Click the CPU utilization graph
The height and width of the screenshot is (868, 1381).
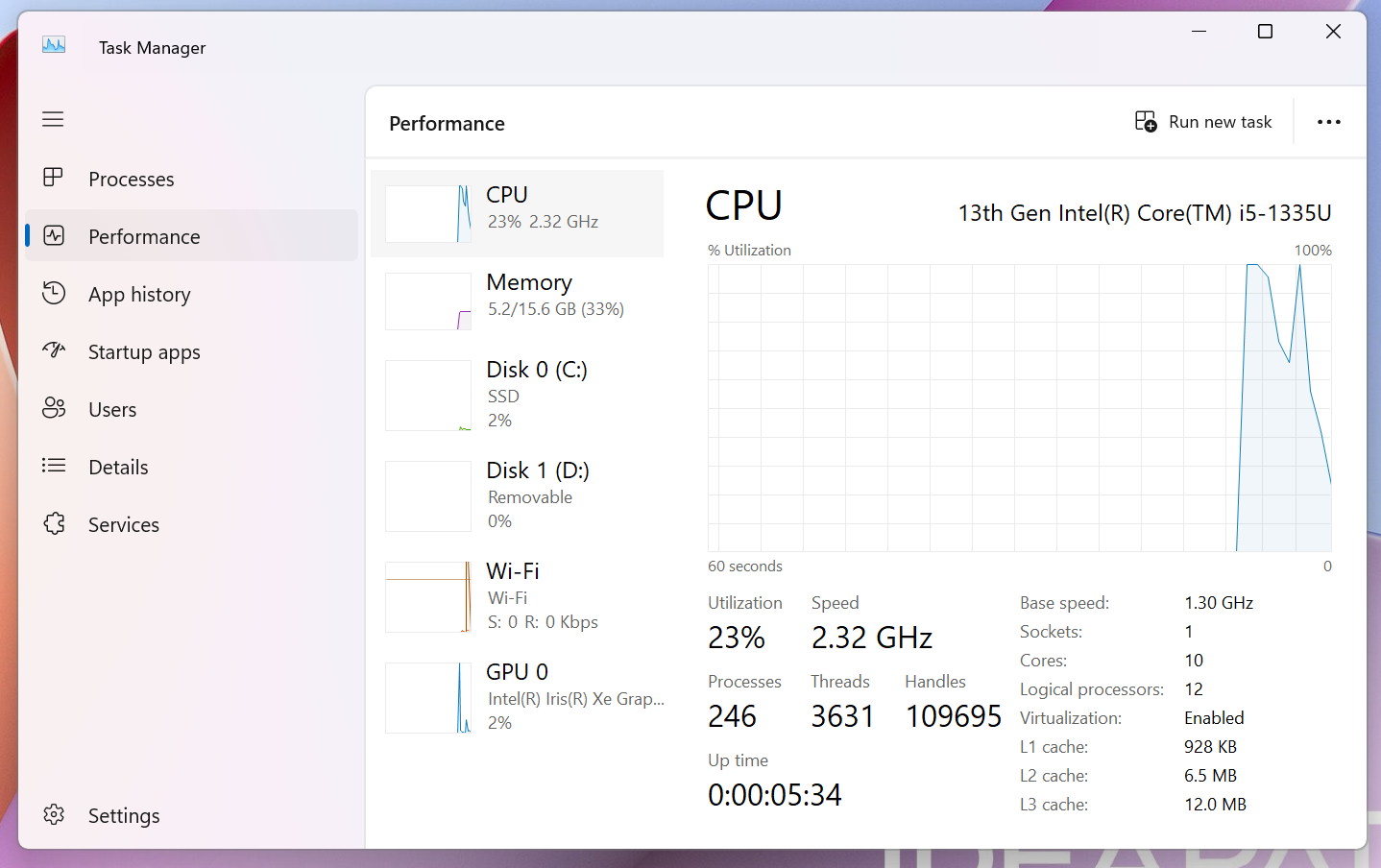coord(1020,408)
